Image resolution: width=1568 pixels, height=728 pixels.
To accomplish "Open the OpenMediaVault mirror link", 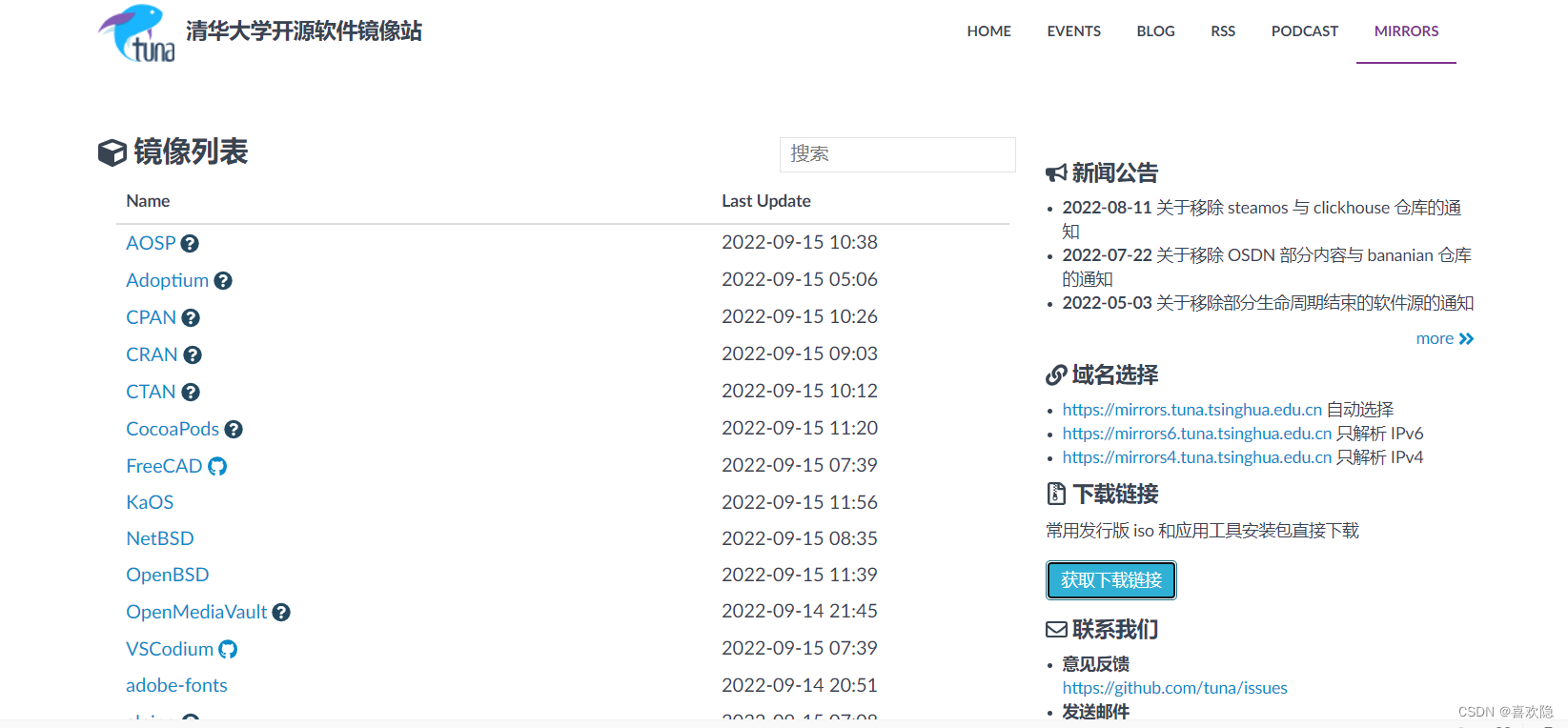I will 196,612.
